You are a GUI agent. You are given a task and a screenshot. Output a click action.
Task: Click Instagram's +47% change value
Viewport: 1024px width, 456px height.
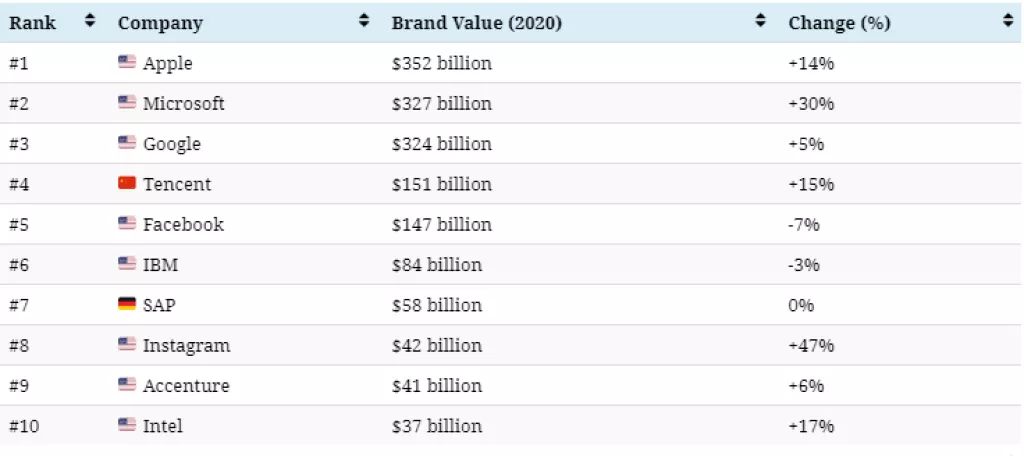811,345
